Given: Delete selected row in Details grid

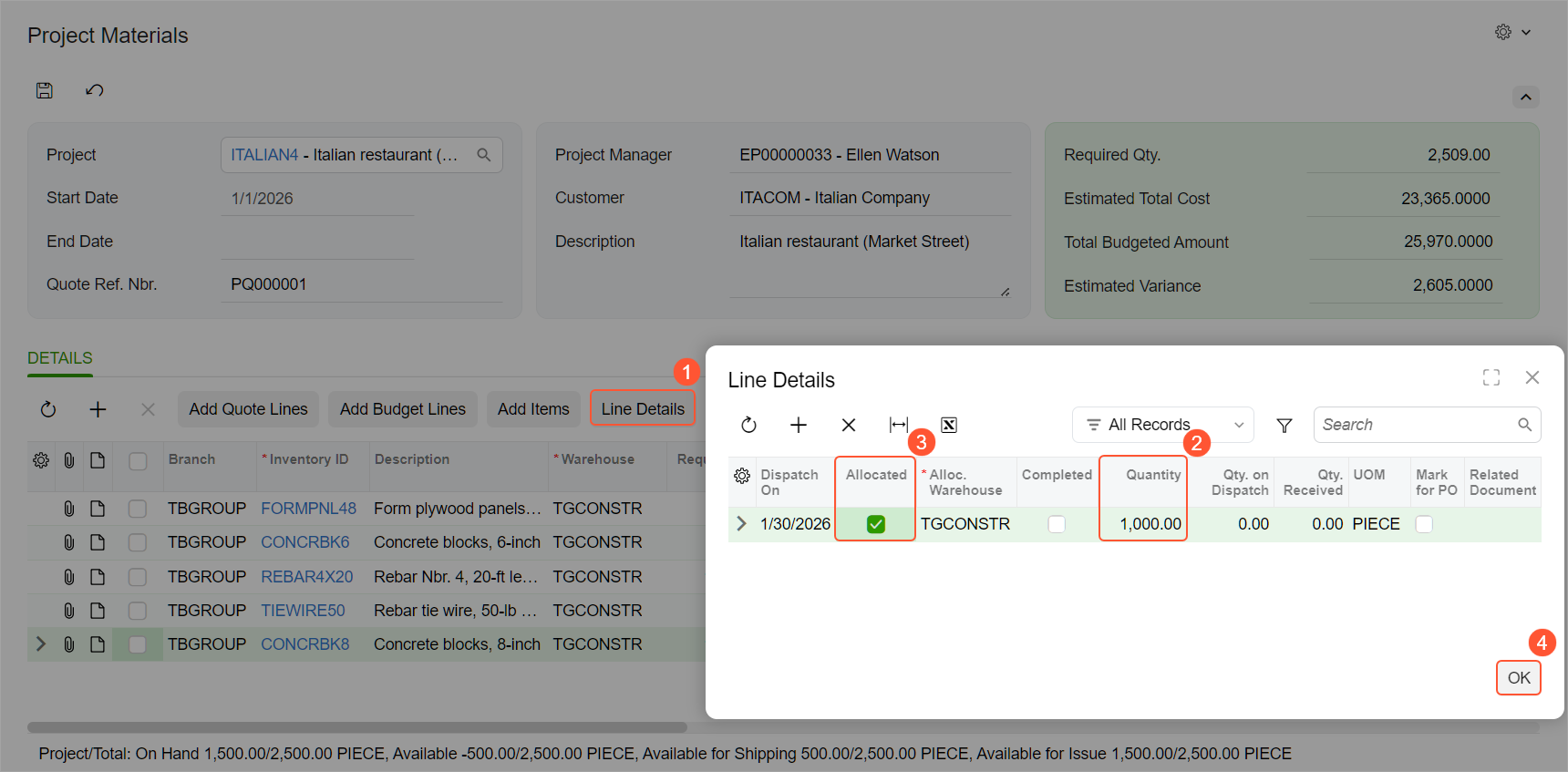Looking at the screenshot, I should 148,409.
